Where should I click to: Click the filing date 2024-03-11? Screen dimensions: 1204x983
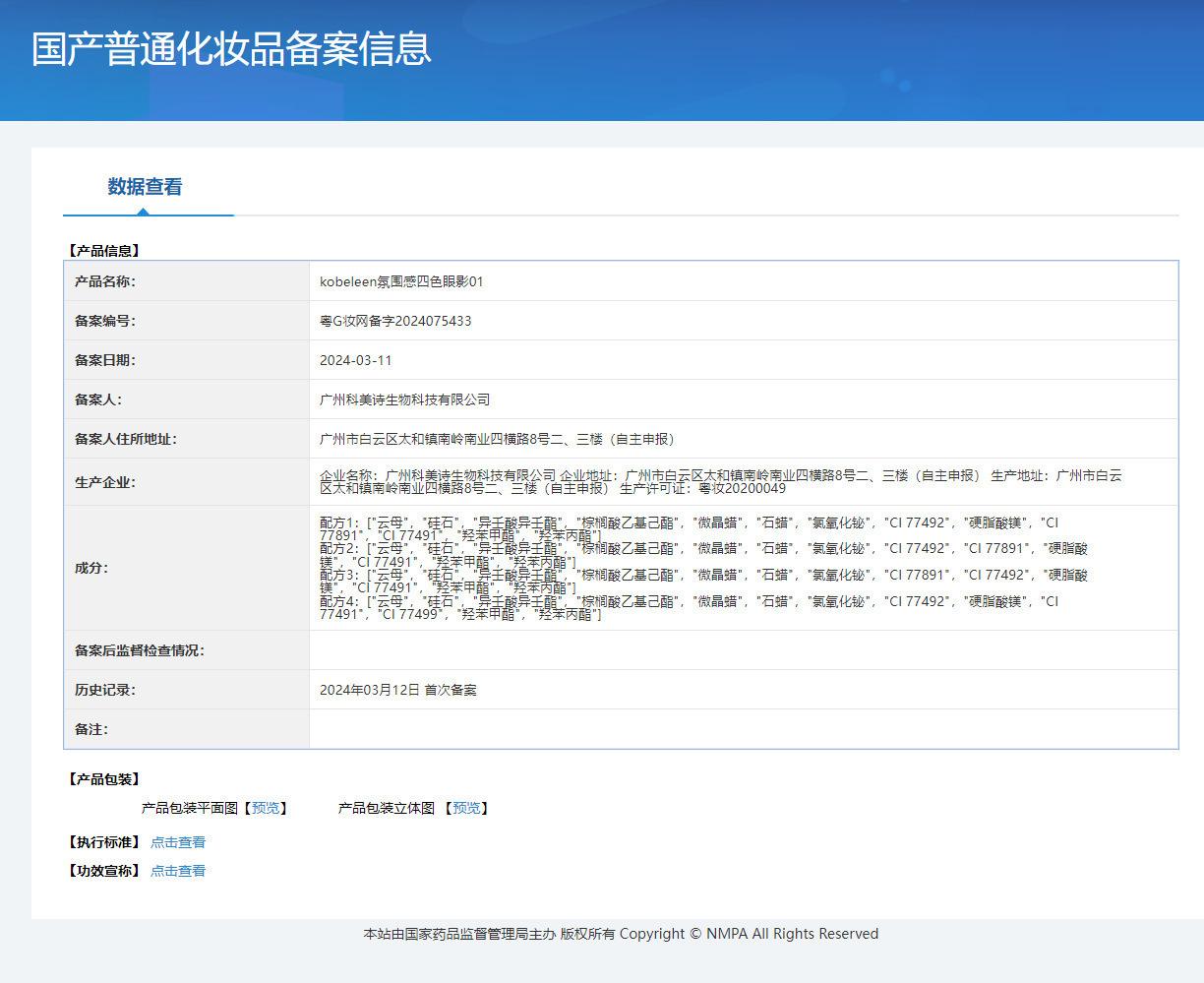(x=356, y=360)
